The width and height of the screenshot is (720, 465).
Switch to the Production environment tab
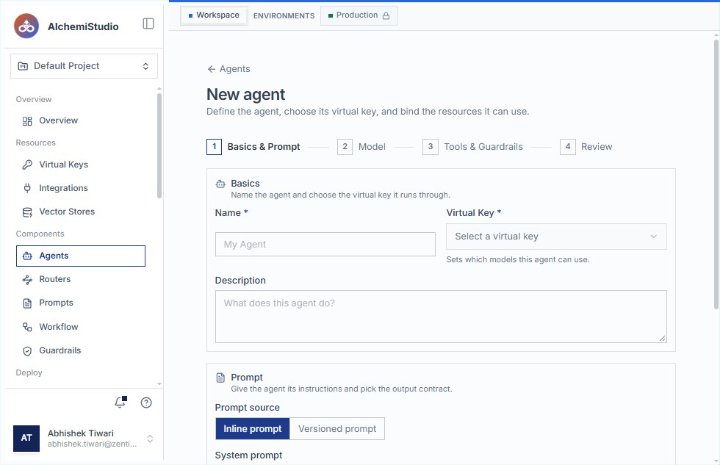click(359, 15)
